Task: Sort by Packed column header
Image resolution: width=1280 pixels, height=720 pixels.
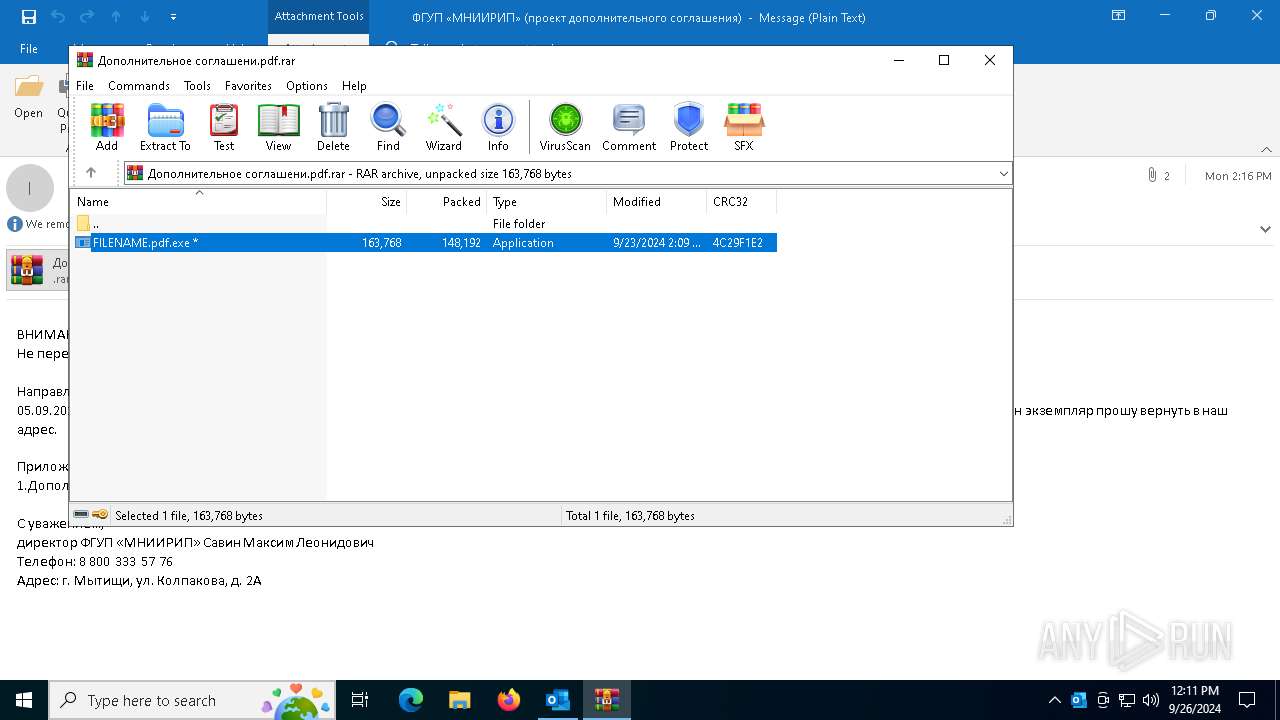Action: coord(447,201)
